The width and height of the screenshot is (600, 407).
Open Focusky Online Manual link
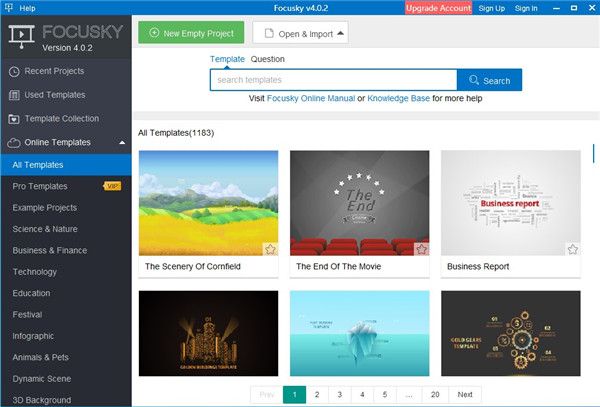pos(311,98)
